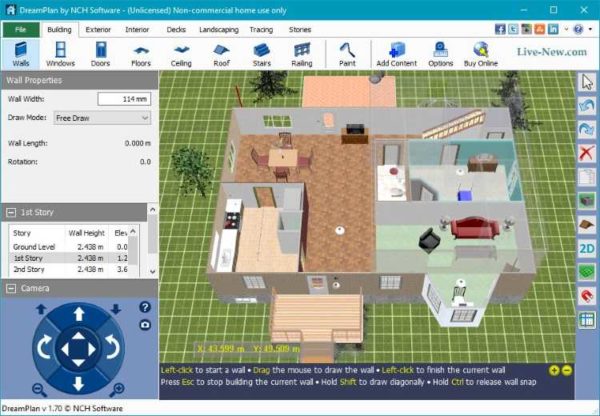Select the Walls tool
The image size is (600, 416).
(x=20, y=54)
